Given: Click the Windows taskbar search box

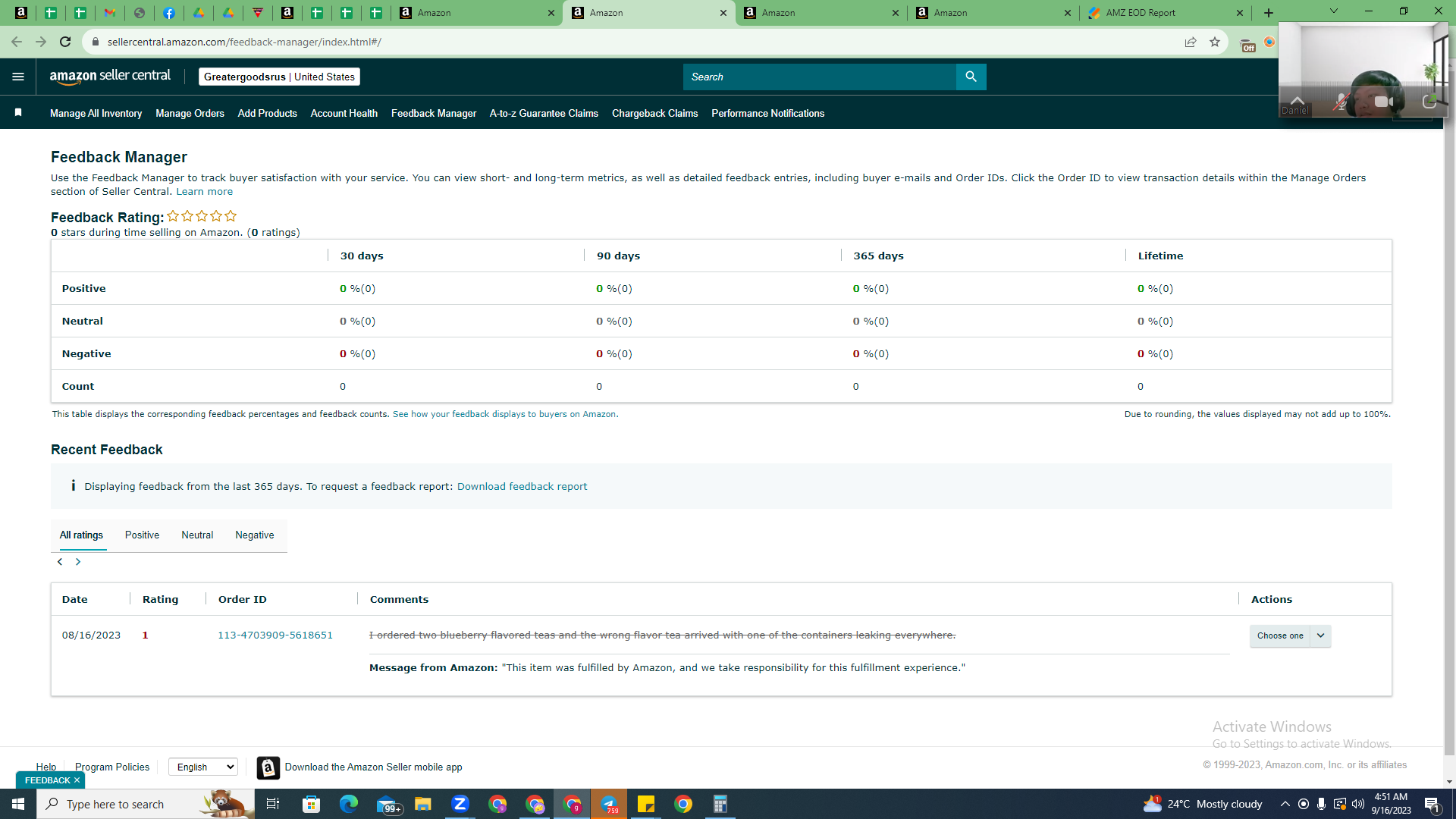Looking at the screenshot, I should click(146, 804).
